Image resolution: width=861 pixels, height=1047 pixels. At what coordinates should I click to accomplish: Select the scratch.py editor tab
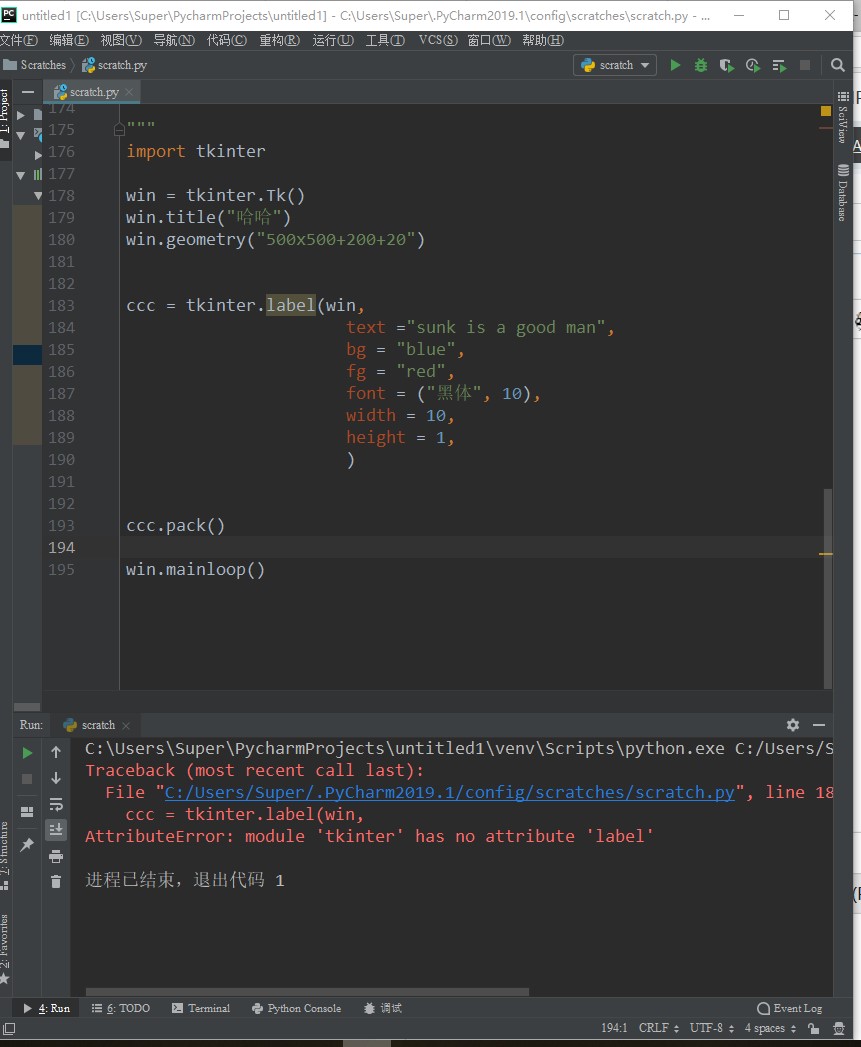pos(92,92)
